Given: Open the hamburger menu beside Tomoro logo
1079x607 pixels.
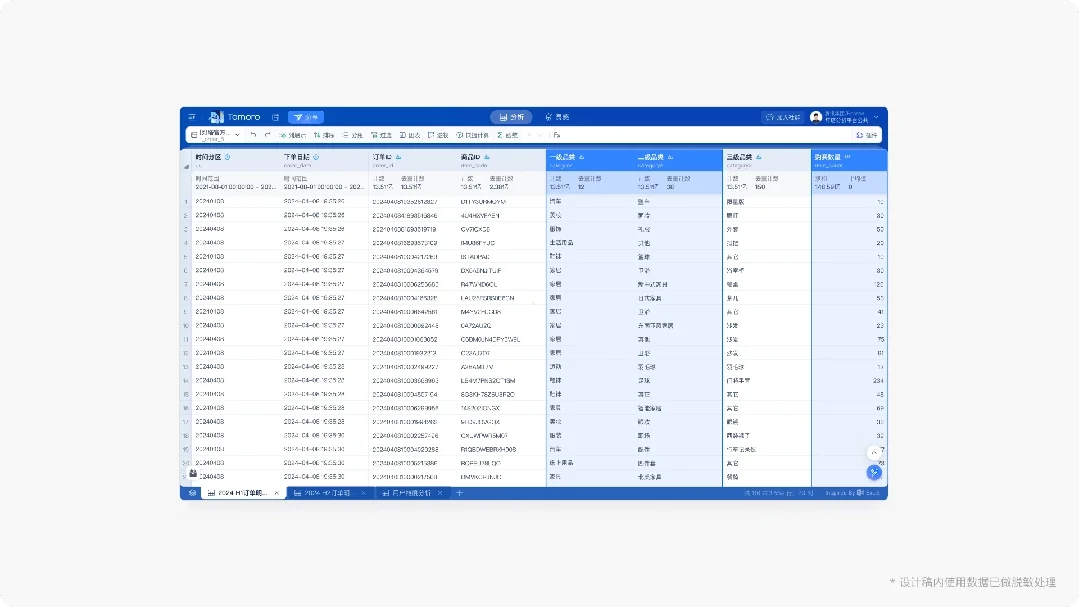Looking at the screenshot, I should click(x=192, y=117).
